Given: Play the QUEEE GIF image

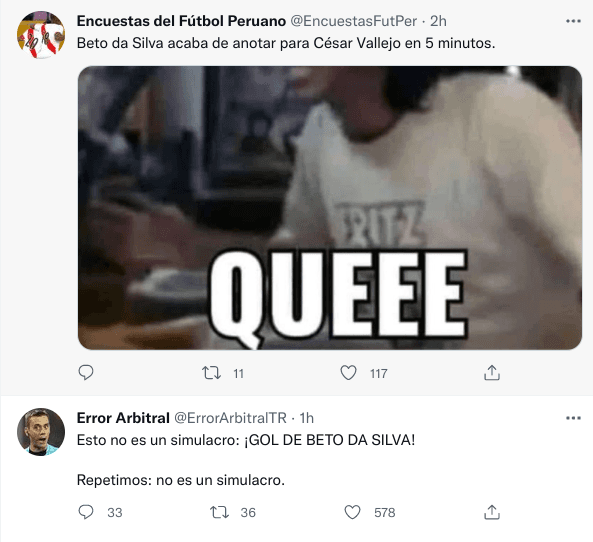Looking at the screenshot, I should click(x=330, y=208).
